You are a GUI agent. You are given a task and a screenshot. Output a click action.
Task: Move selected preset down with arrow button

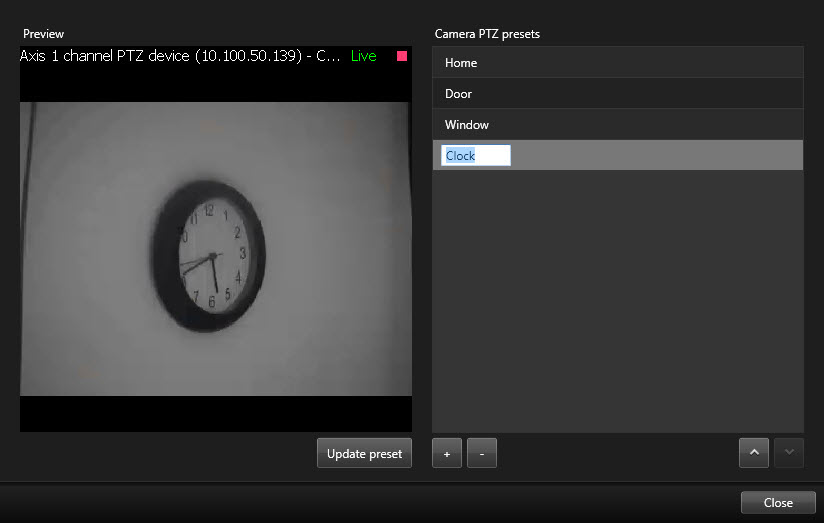[x=788, y=453]
